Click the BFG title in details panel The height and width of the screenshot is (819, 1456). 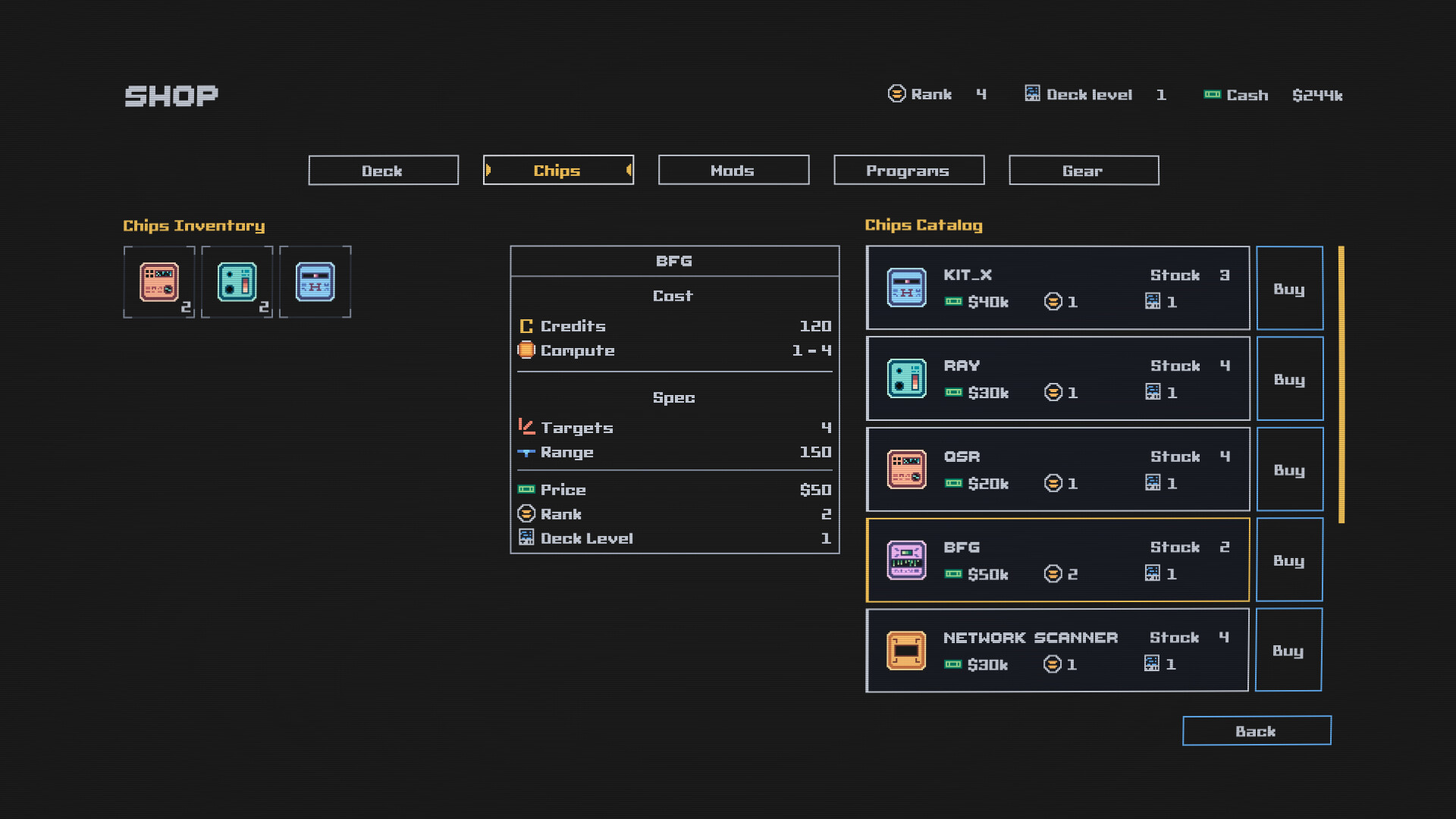pyautogui.click(x=674, y=261)
